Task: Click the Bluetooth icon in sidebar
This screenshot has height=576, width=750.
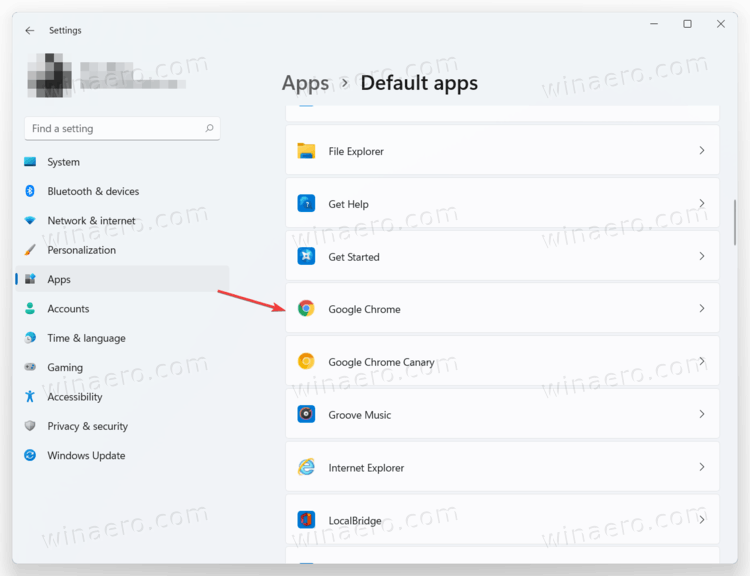Action: tap(30, 191)
